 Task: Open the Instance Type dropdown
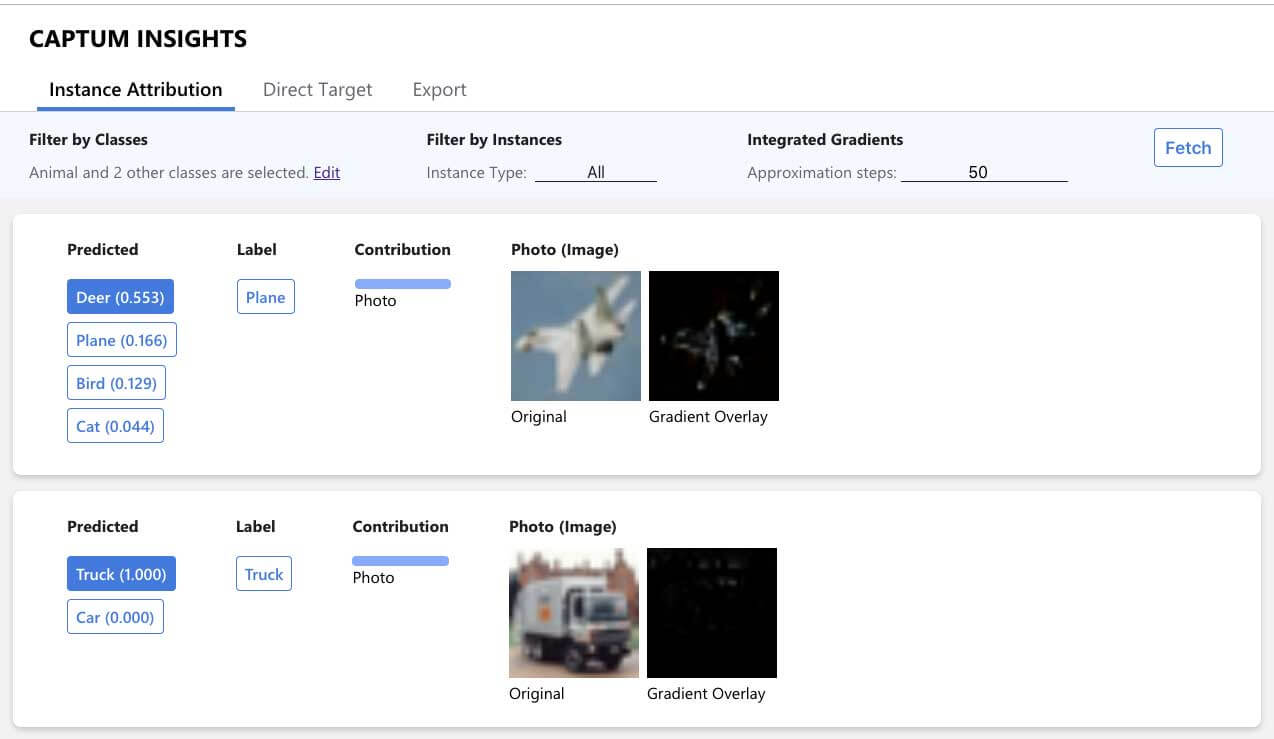coord(596,172)
